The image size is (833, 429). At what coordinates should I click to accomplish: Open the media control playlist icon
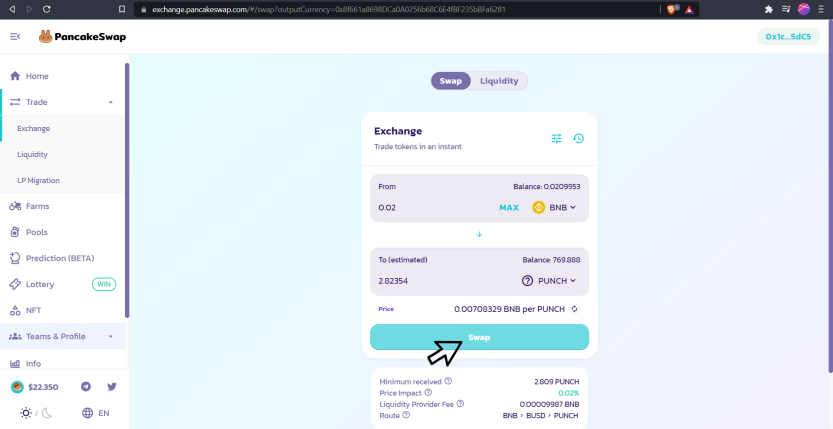point(786,9)
